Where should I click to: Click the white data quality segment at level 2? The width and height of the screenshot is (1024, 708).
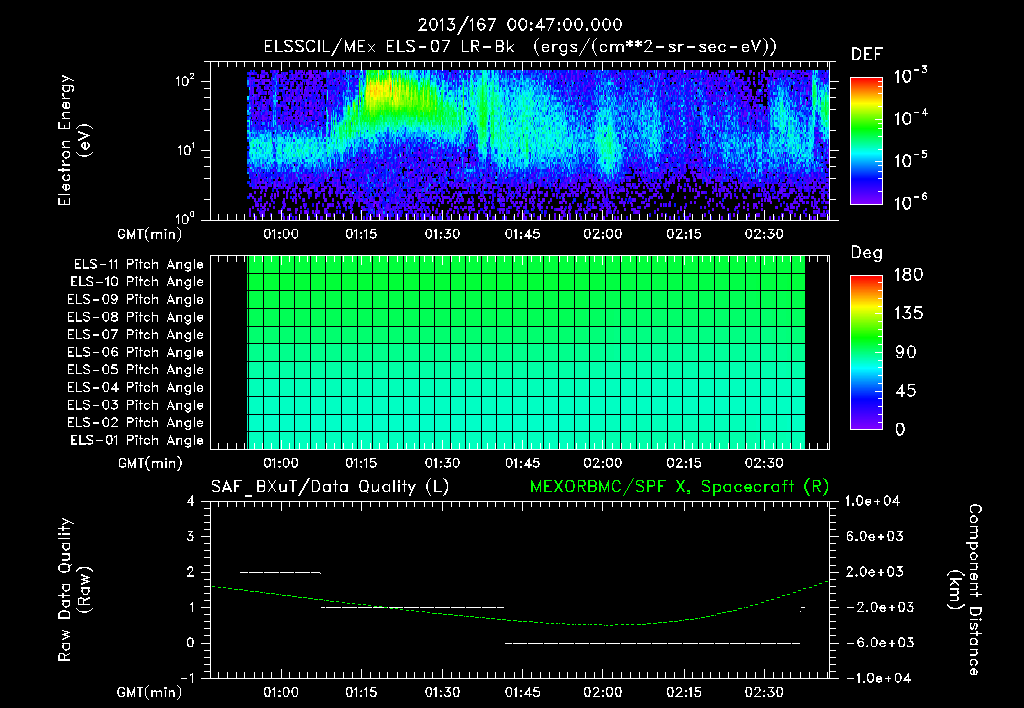(281, 573)
